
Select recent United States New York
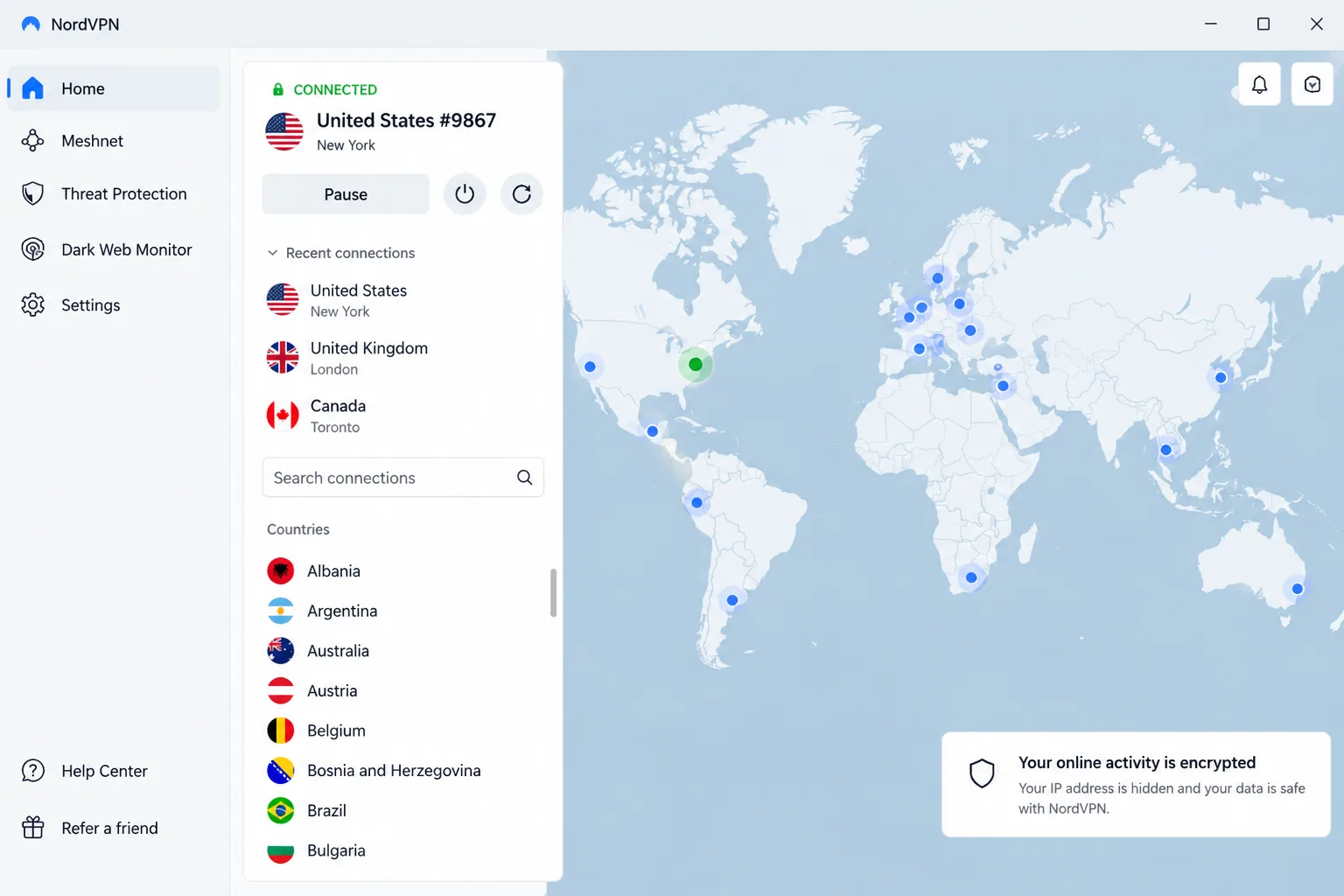(403, 300)
